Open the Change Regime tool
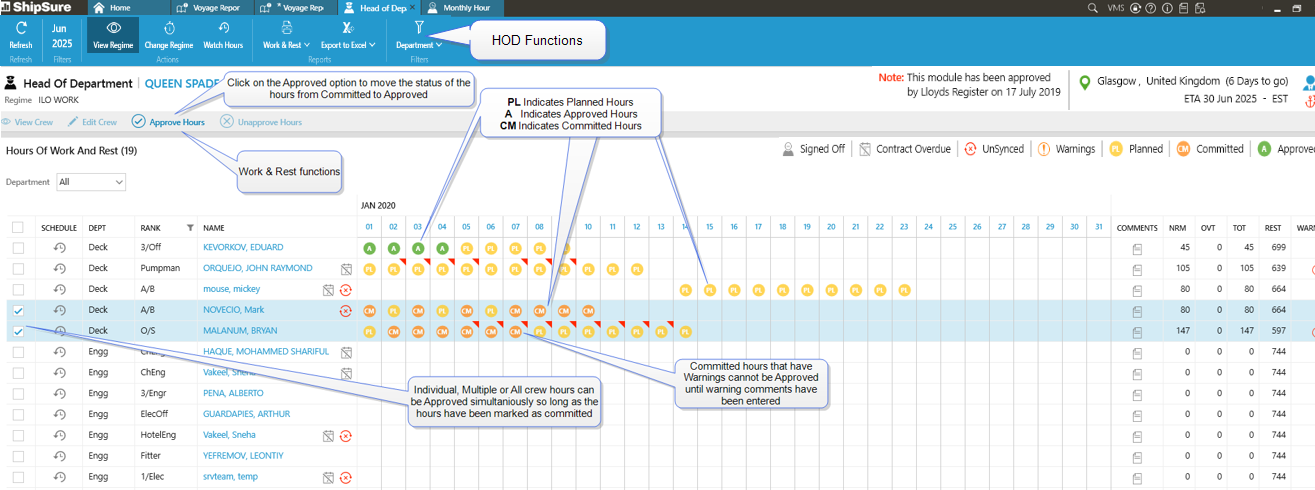Image resolution: width=1315 pixels, height=490 pixels. (x=168, y=28)
